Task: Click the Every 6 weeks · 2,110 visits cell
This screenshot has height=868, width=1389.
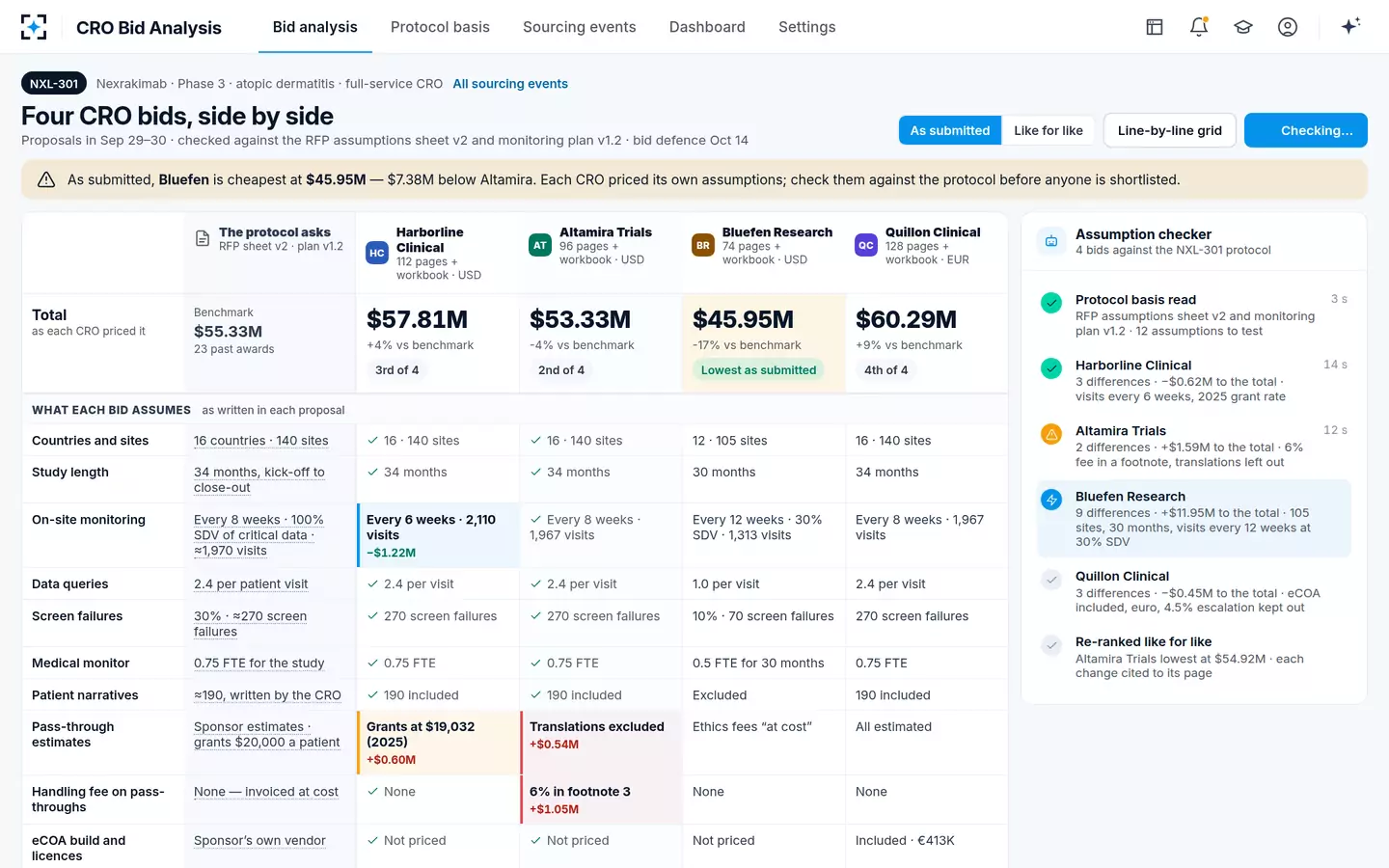Action: pos(438,535)
